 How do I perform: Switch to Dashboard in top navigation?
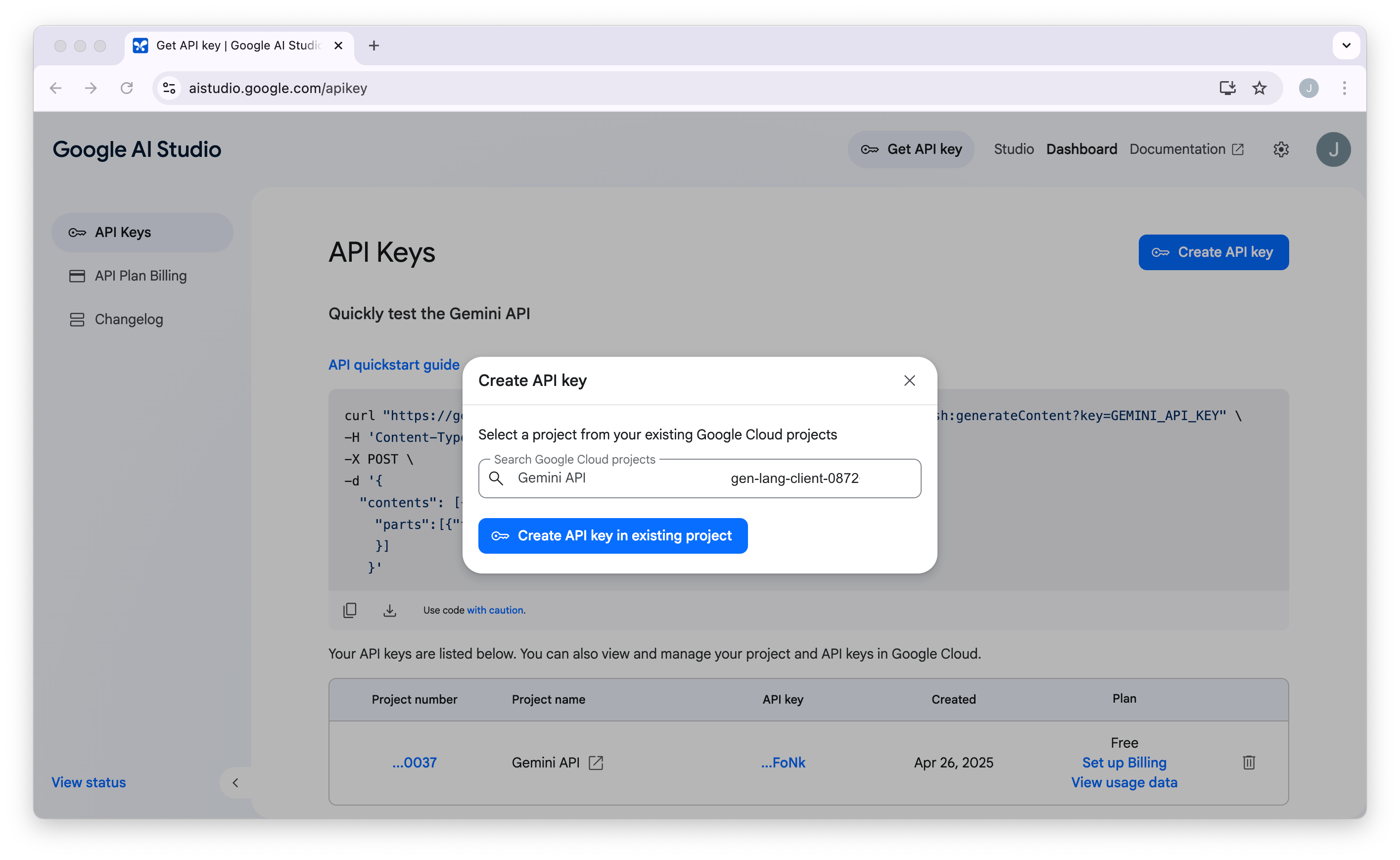[1081, 149]
